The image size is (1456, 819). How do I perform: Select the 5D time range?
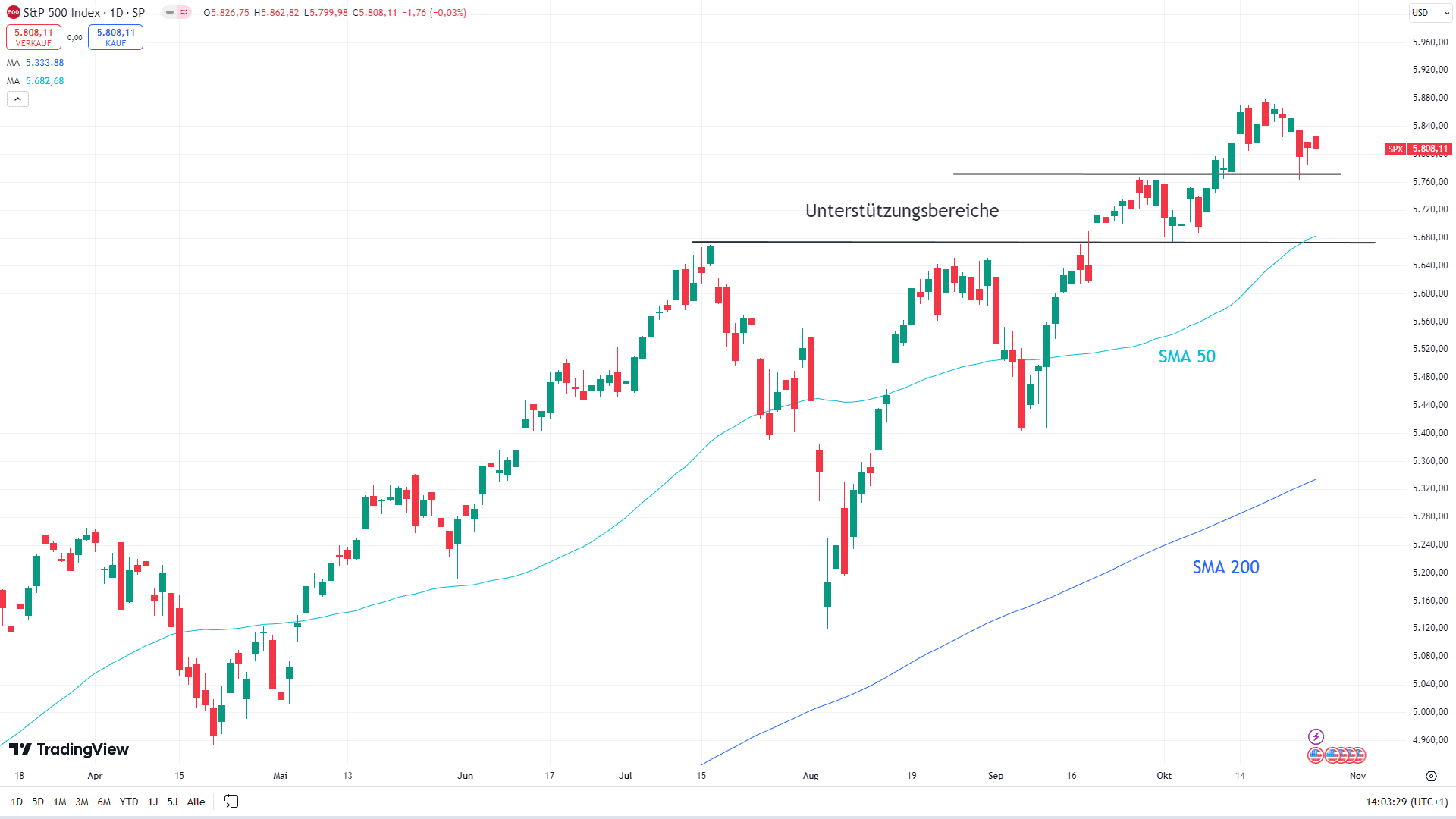tap(38, 802)
